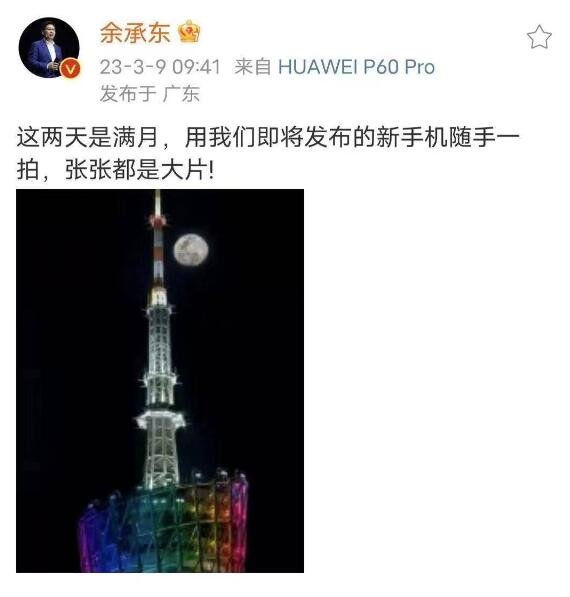The height and width of the screenshot is (597, 570).
Task: Open the username 余承东 profile link
Action: 135,33
